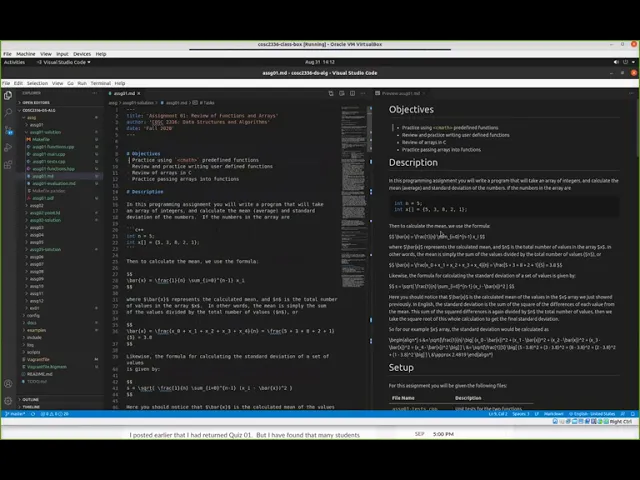Open Vagrantfile in explorer
Image resolution: width=640 pixels, height=480 pixels.
tap(38, 360)
